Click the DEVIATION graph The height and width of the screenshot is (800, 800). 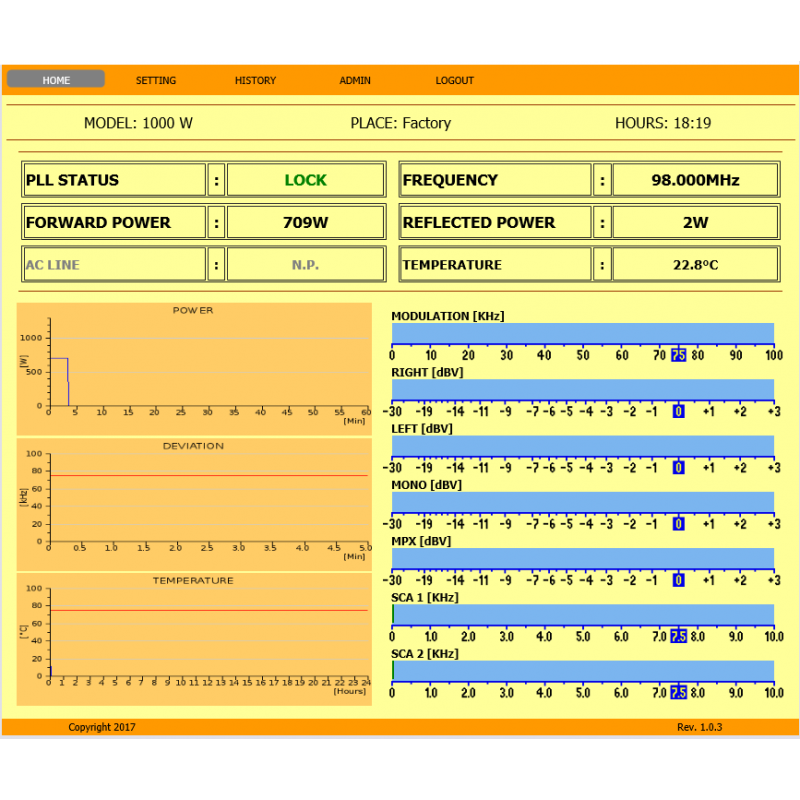[x=194, y=503]
